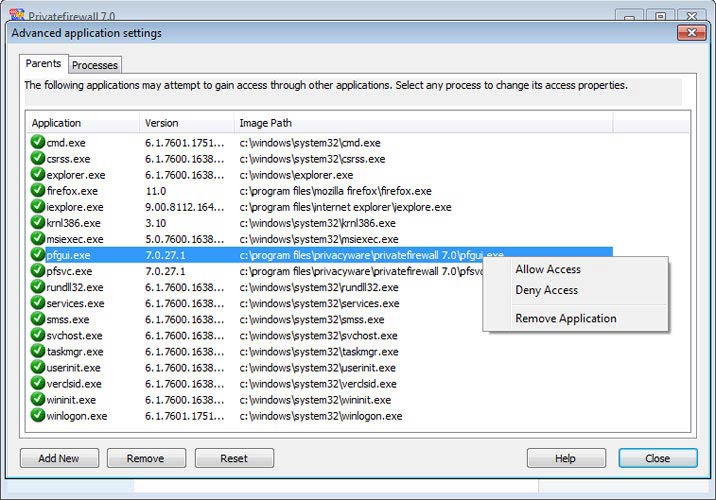Viewport: 716px width, 500px height.
Task: Click the green check icon beside explorer.exe
Action: coord(37,174)
